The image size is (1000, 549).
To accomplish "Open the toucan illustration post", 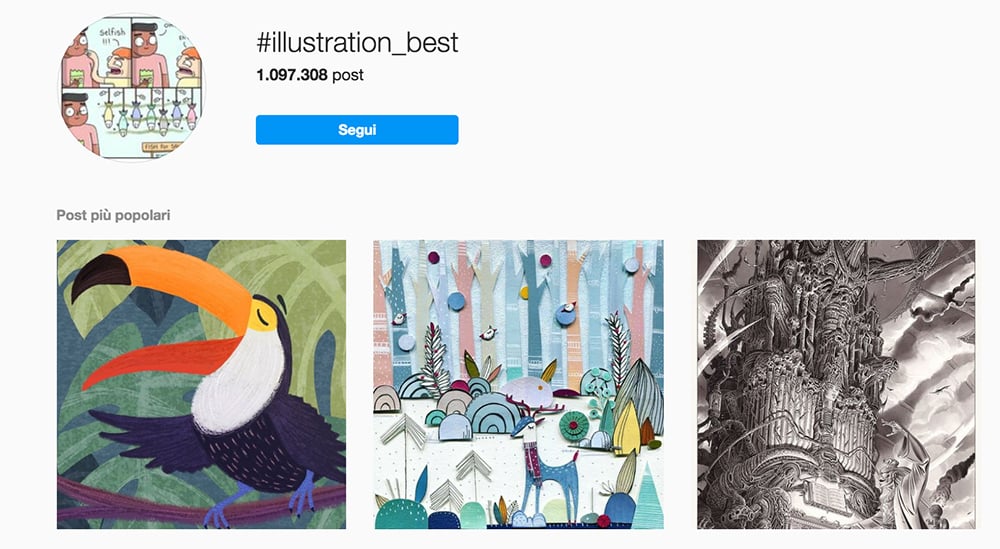I will click(202, 384).
